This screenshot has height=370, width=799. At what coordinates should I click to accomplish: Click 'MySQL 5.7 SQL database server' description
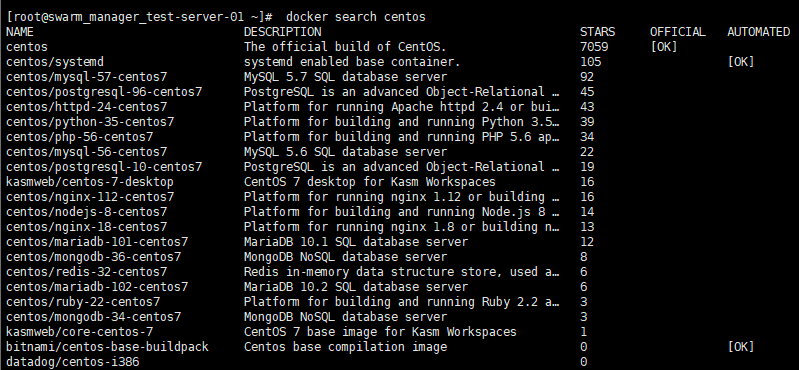(x=345, y=77)
